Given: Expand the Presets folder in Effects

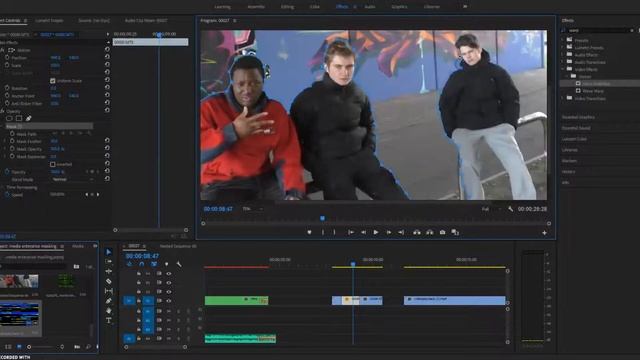Looking at the screenshot, I should pyautogui.click(x=563, y=40).
